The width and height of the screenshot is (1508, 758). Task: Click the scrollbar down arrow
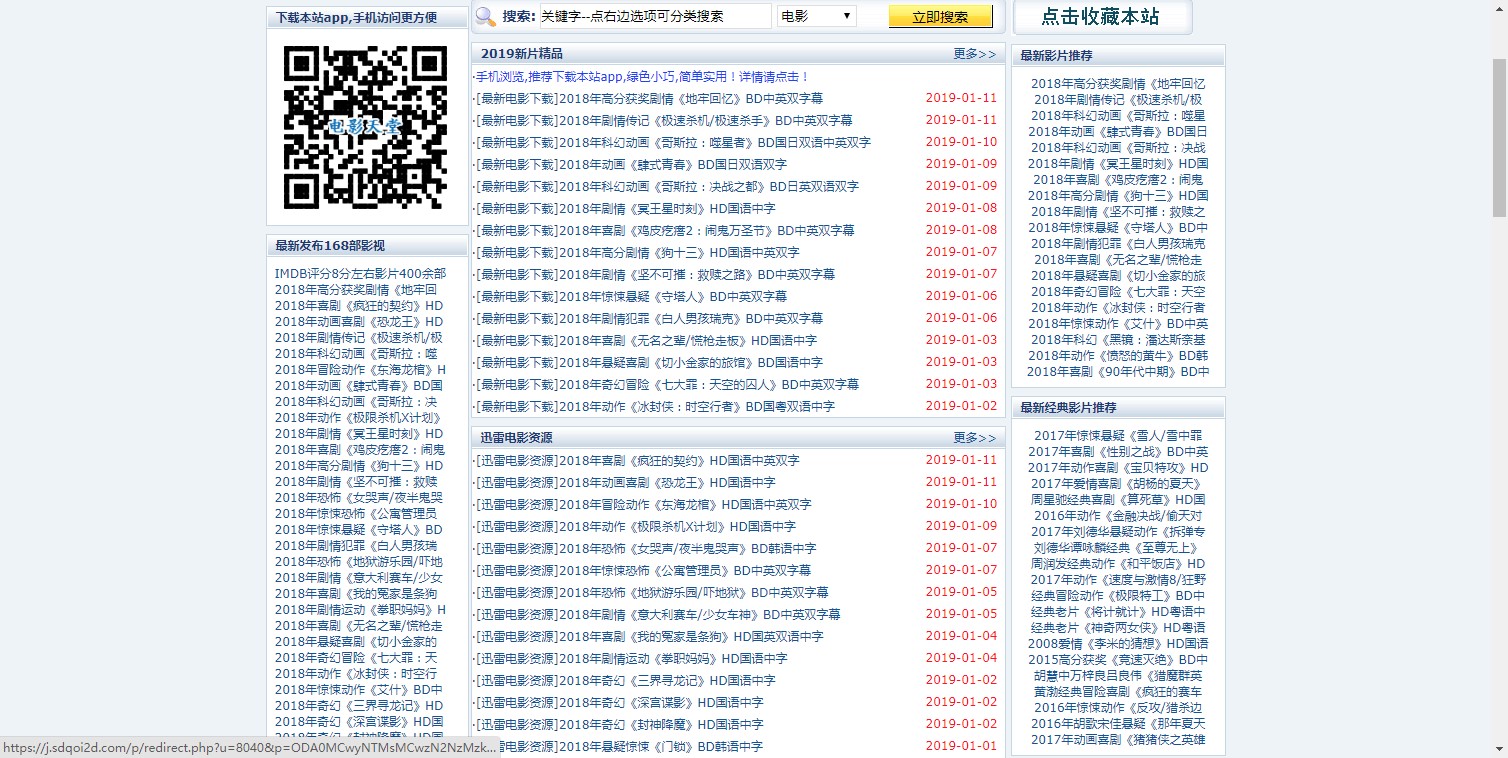coord(1499,749)
